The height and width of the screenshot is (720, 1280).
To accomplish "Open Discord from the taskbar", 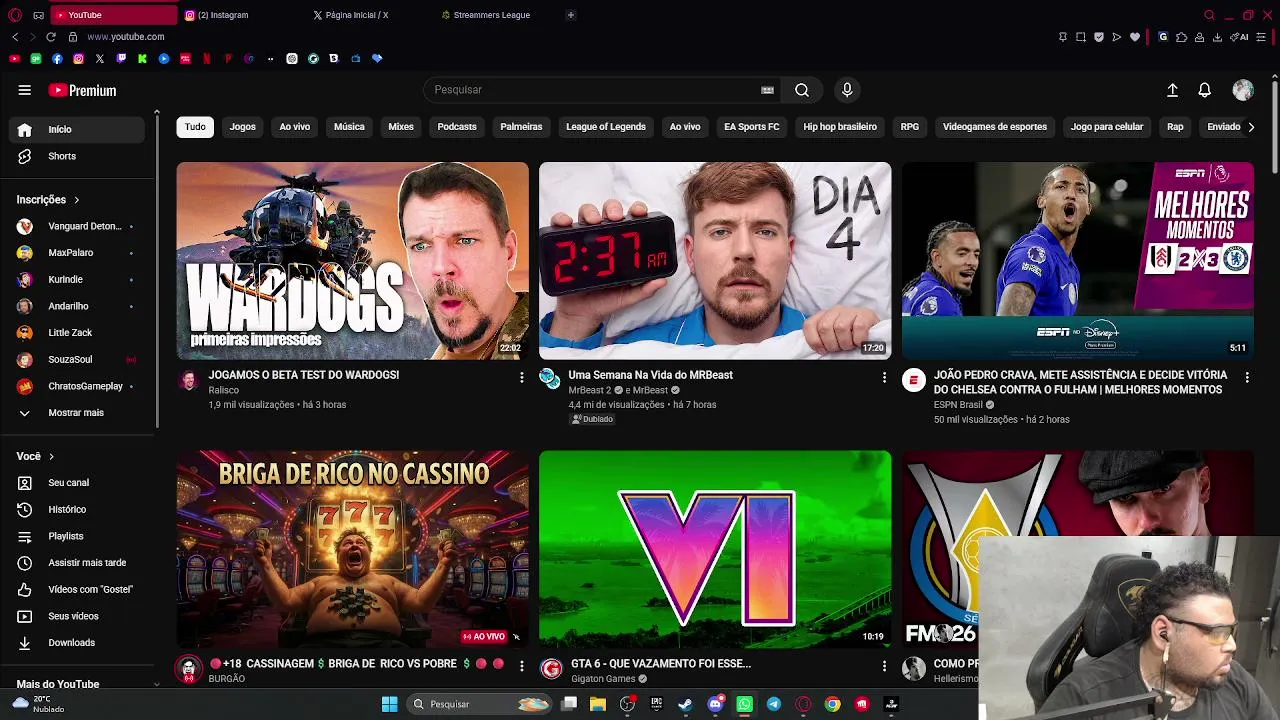I will pyautogui.click(x=715, y=704).
